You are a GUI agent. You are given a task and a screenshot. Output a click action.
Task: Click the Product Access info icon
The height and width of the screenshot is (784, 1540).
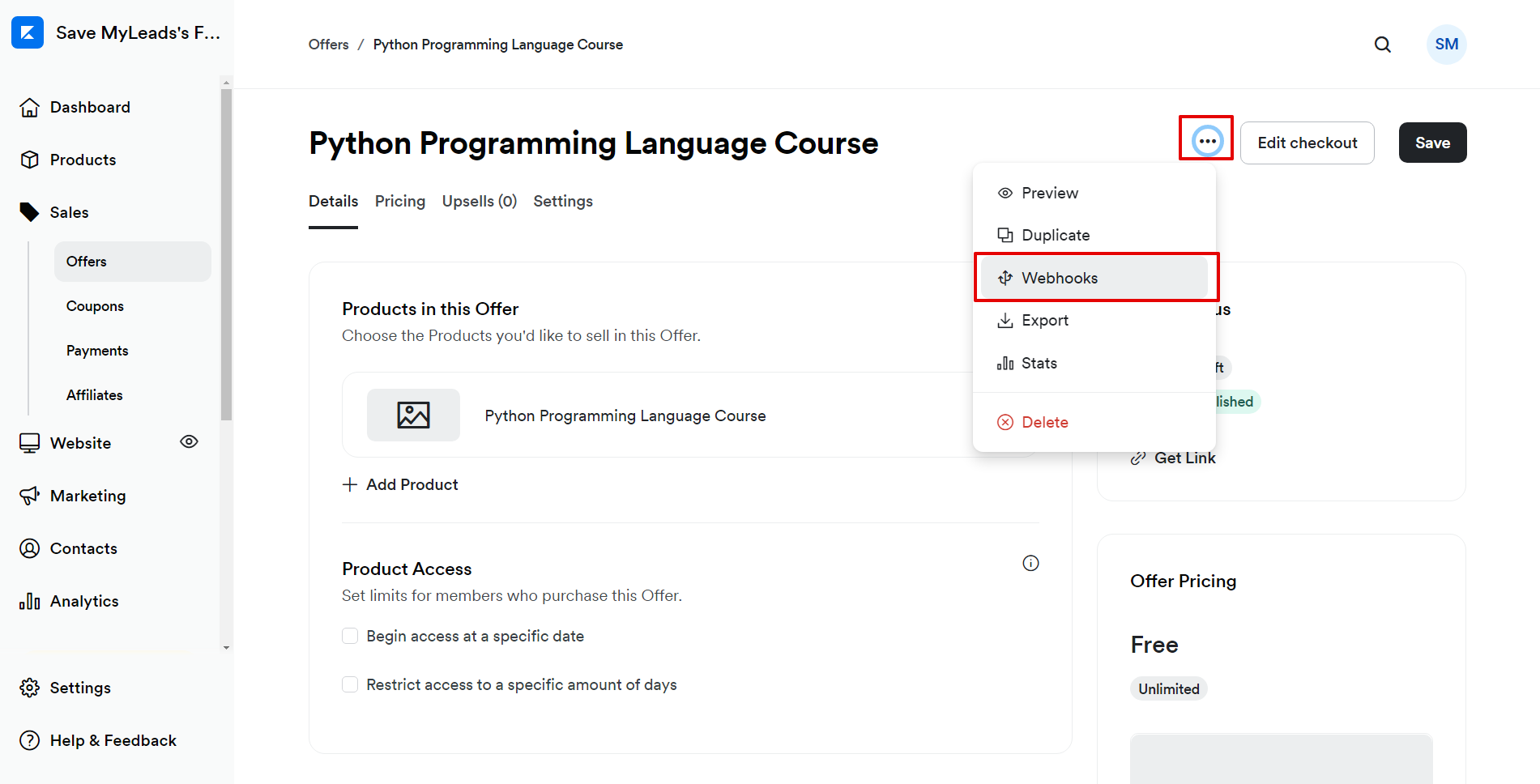pyautogui.click(x=1030, y=563)
